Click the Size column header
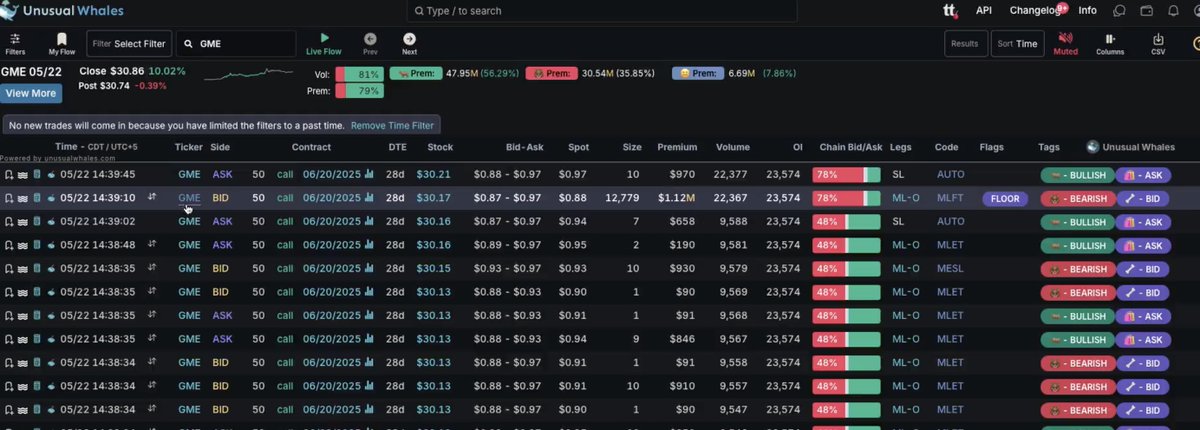This screenshot has width=1200, height=430. 632,147
